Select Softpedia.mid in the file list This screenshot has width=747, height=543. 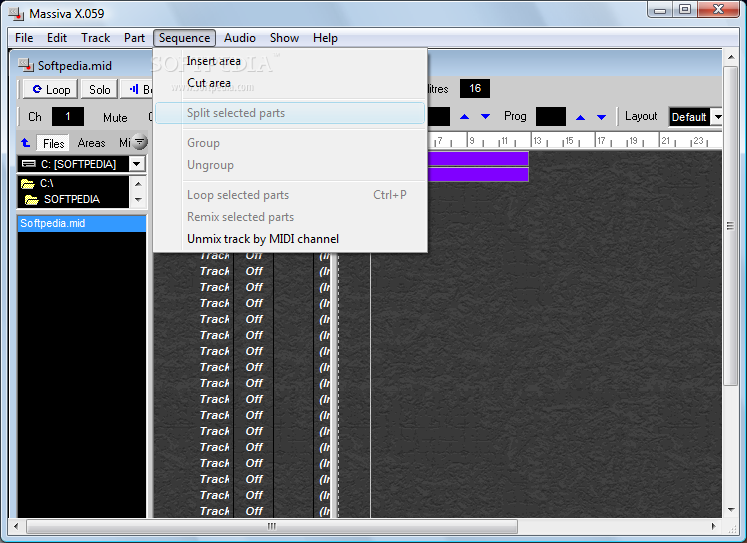point(82,223)
